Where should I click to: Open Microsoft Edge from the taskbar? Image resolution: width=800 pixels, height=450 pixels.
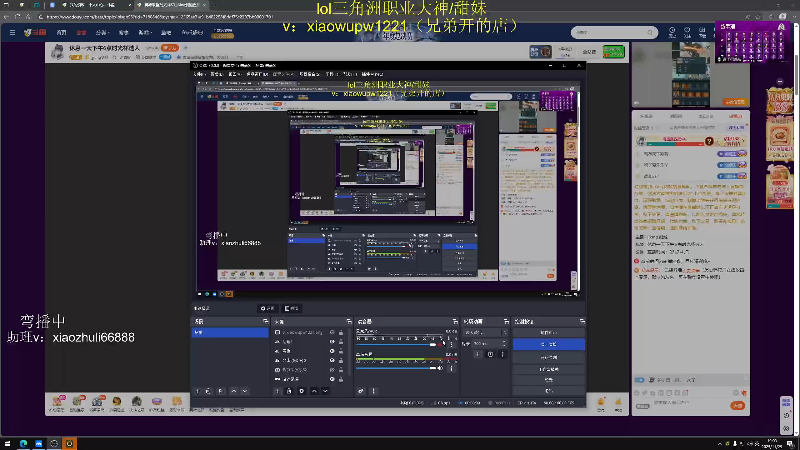pos(23,443)
